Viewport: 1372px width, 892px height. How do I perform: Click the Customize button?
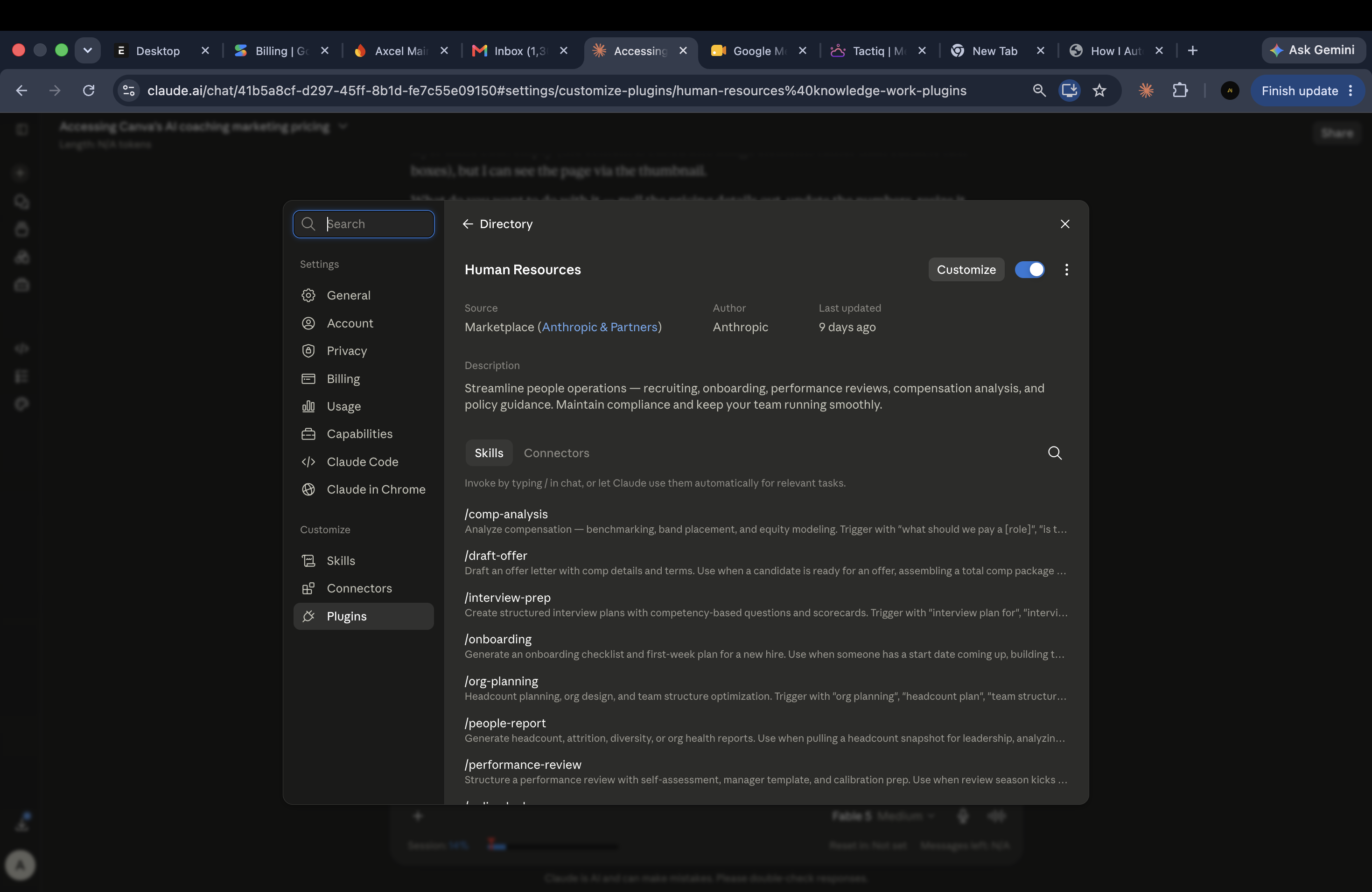966,270
